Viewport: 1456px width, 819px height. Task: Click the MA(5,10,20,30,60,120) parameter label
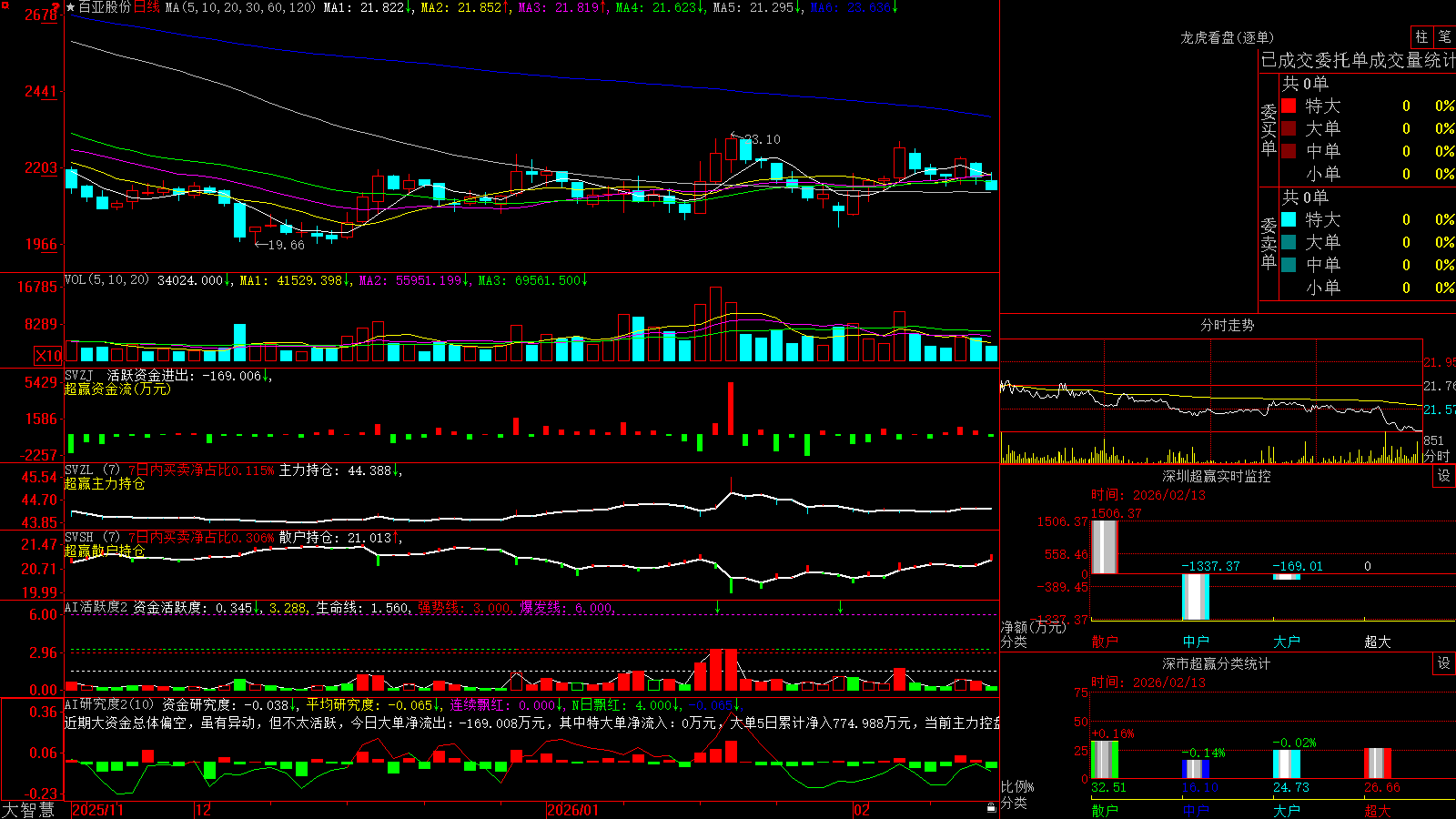240,7
